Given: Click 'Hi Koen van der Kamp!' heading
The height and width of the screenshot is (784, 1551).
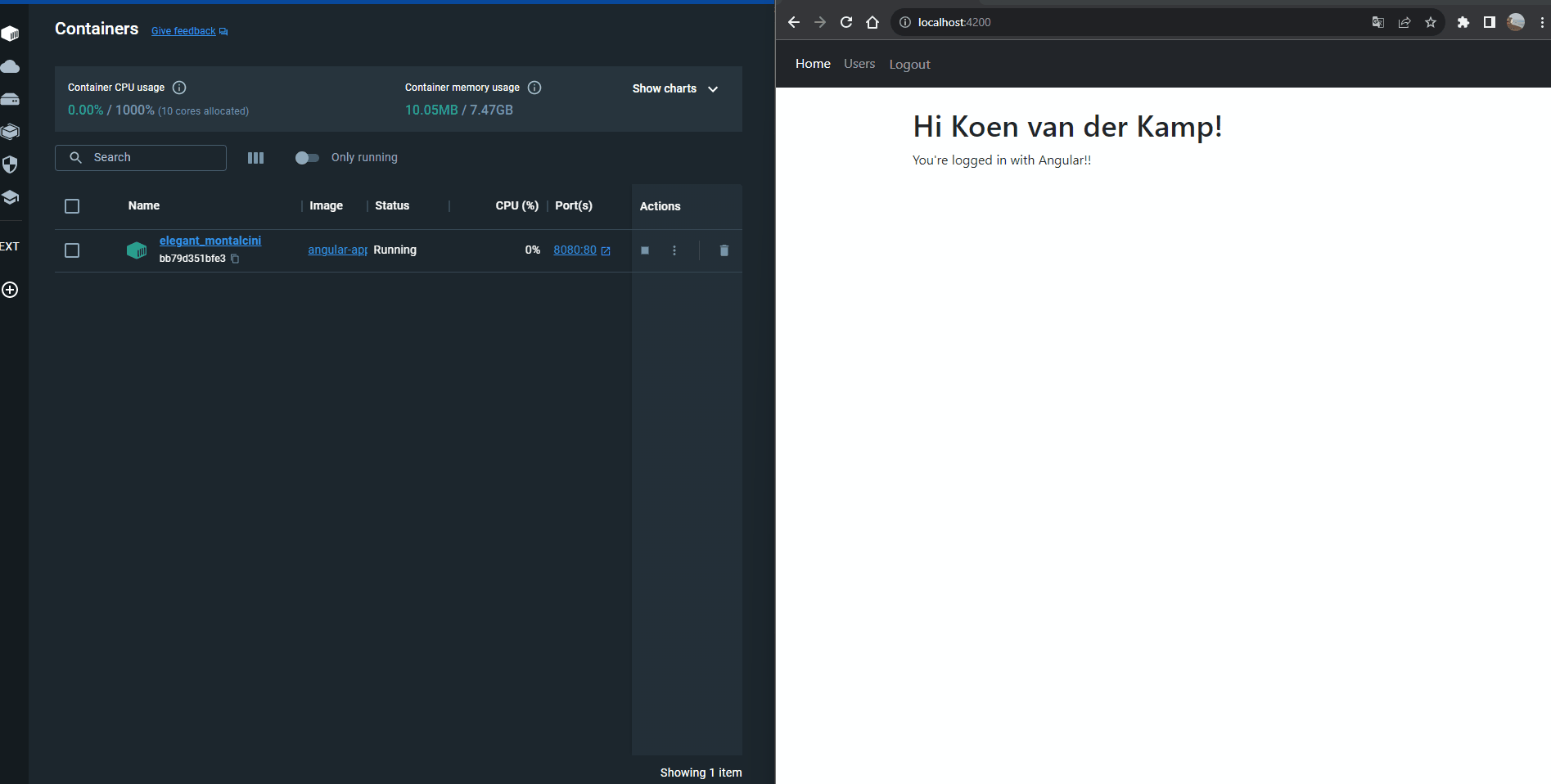Looking at the screenshot, I should pos(1067,127).
